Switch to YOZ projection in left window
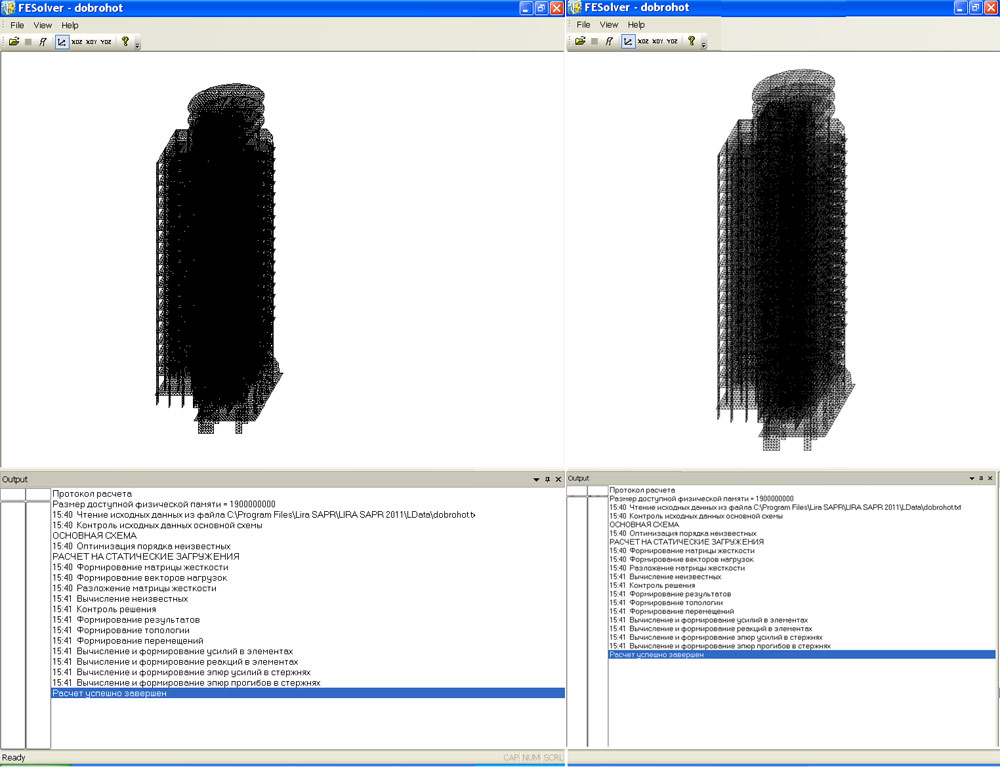This screenshot has height=769, width=1000. (106, 42)
